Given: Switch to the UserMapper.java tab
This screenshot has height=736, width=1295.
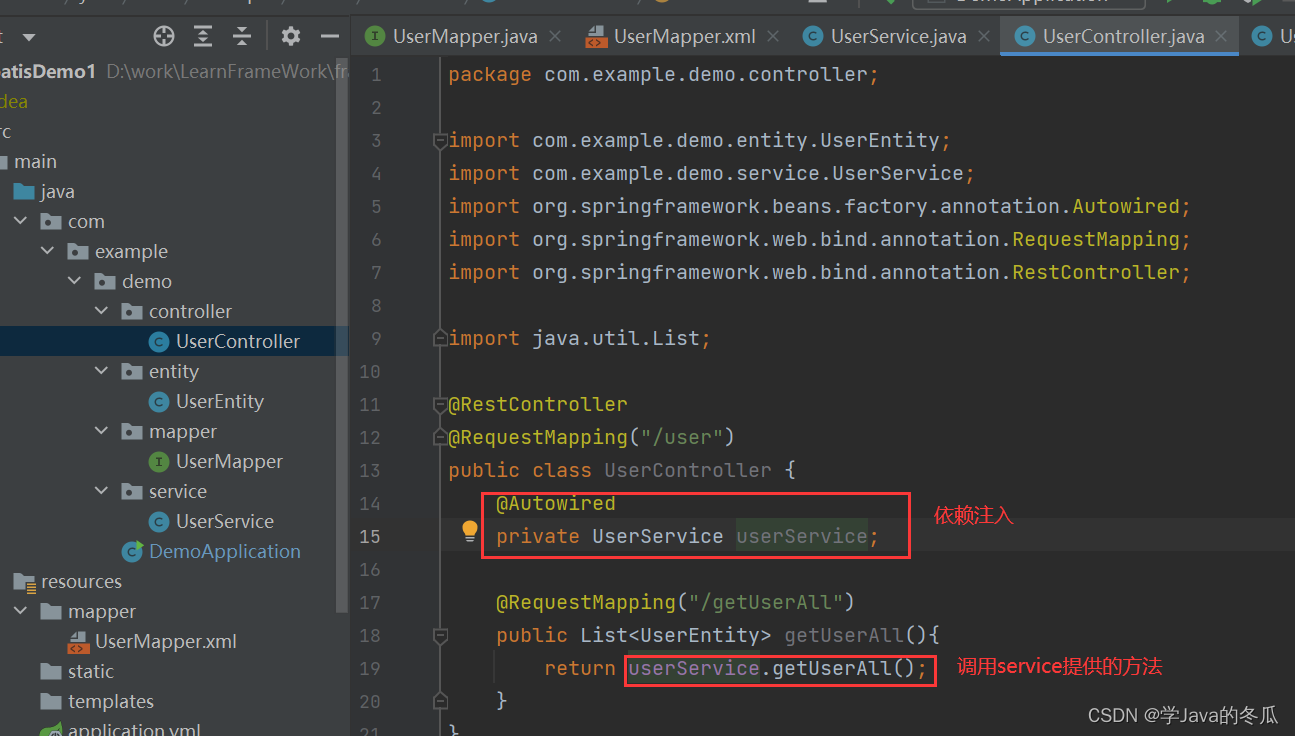Looking at the screenshot, I should coord(465,37).
